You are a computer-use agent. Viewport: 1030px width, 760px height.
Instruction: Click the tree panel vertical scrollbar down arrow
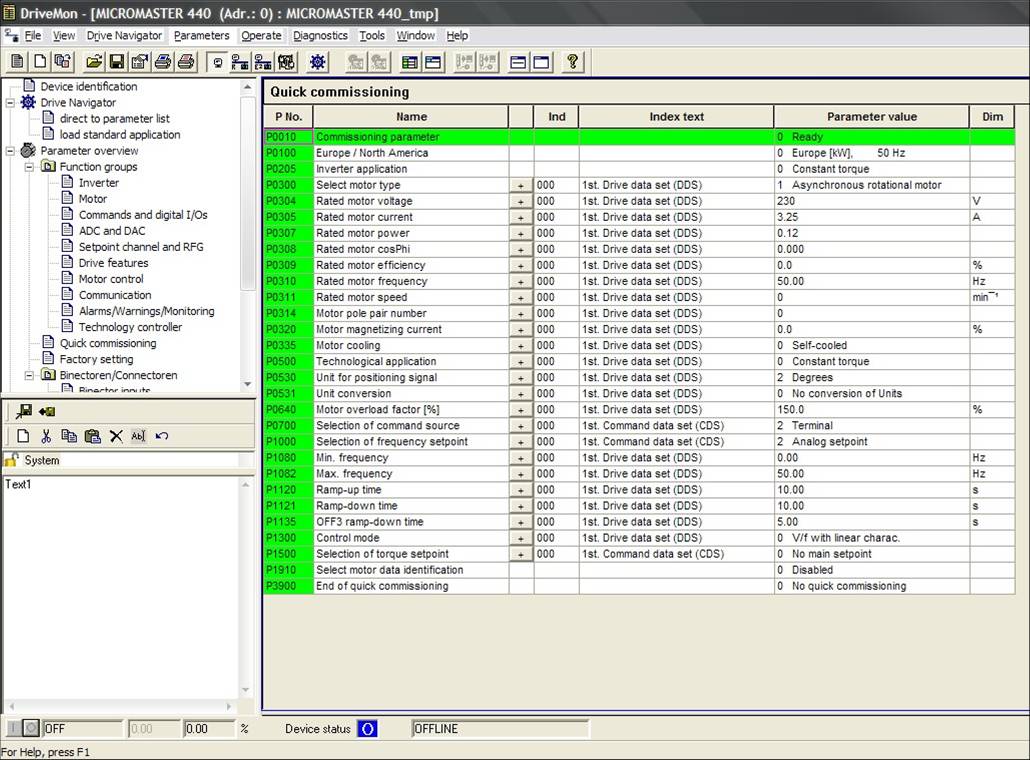point(247,384)
